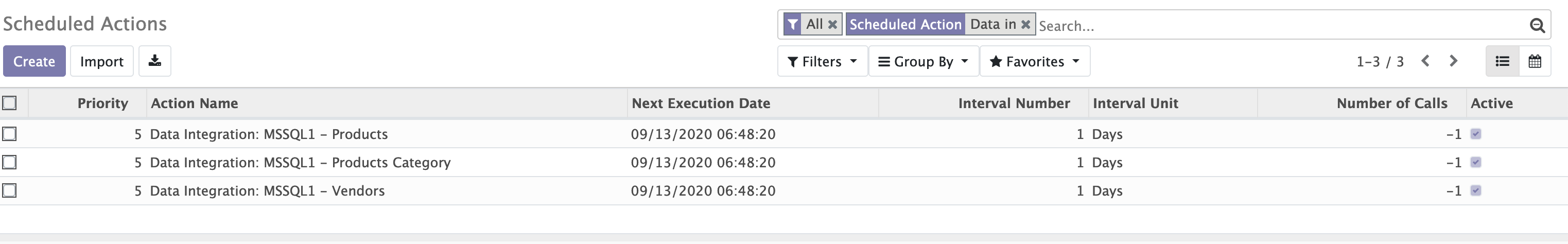
Task: Open the Favorites dropdown
Action: click(1035, 61)
